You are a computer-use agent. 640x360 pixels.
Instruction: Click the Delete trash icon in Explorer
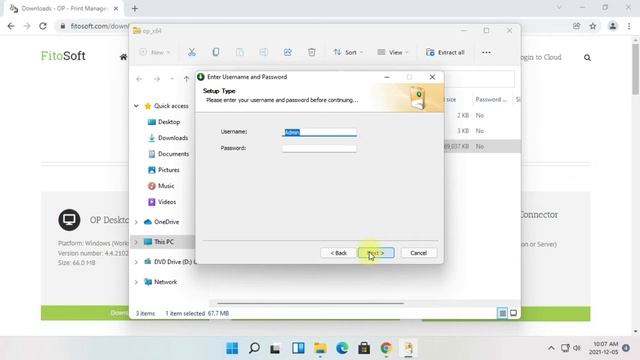click(312, 52)
